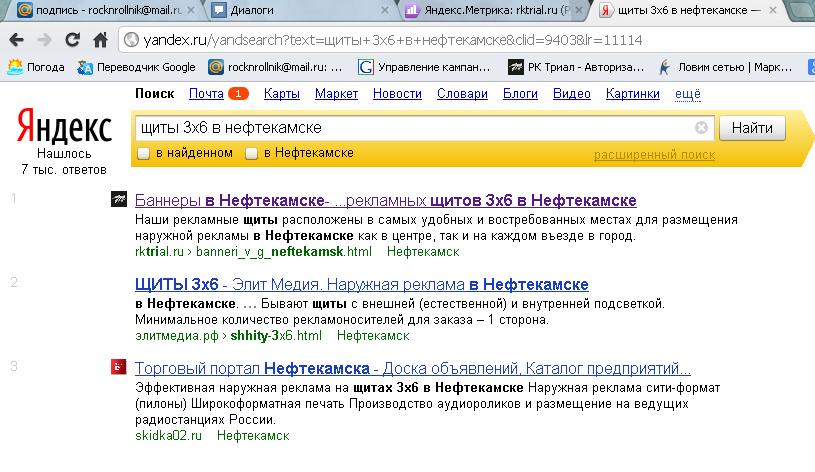This screenshot has width=815, height=472.
Task: Open Переводчик Google bookmark
Action: pos(136,67)
